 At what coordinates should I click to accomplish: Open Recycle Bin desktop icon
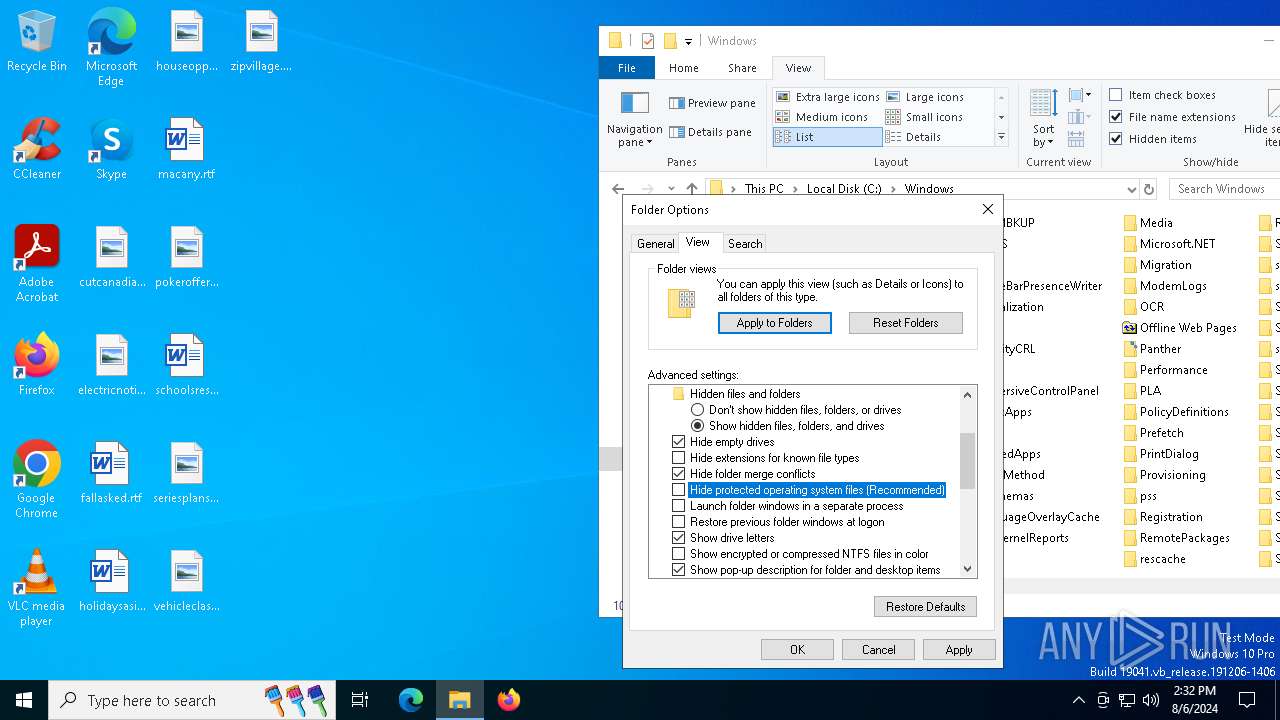36,41
